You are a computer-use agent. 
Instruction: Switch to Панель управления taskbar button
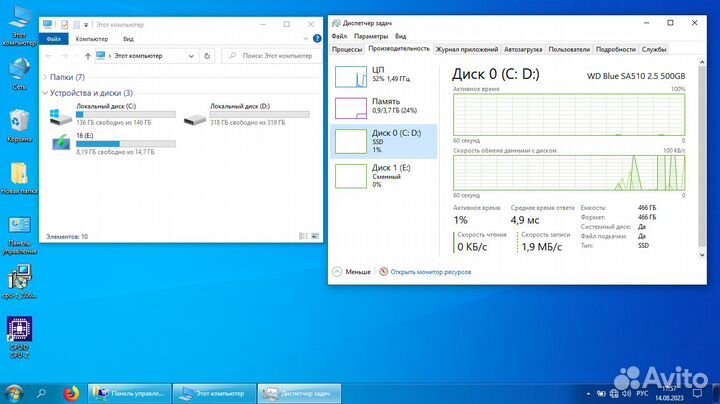point(129,393)
